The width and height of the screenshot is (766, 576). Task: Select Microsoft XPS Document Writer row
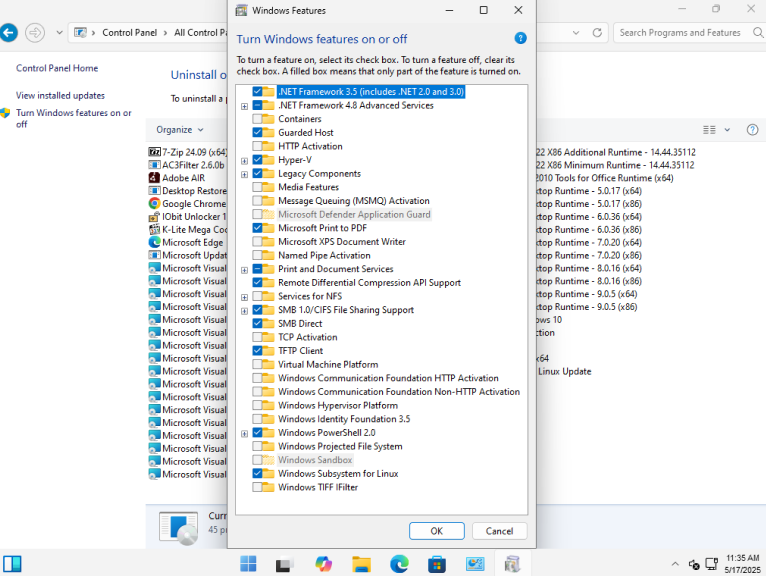(x=341, y=242)
